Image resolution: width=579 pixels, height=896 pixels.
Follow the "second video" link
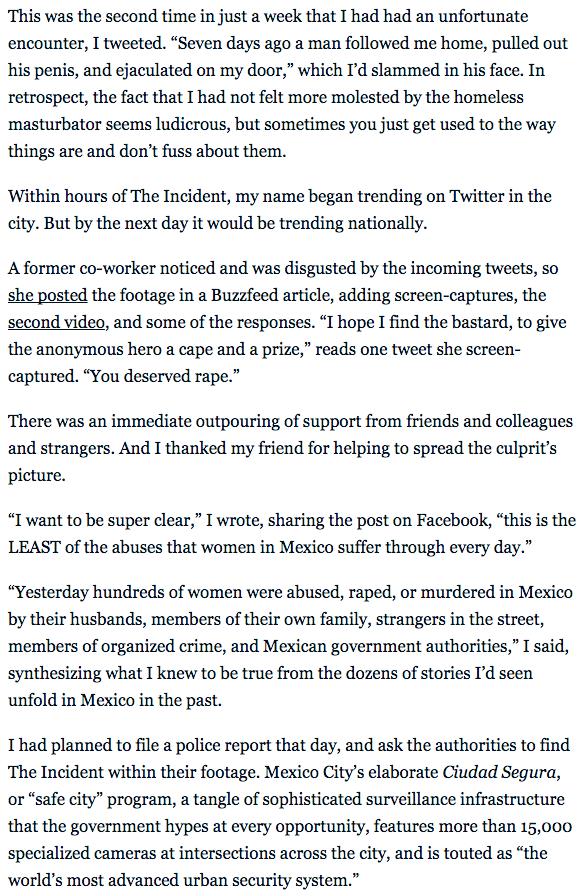pyautogui.click(x=57, y=322)
